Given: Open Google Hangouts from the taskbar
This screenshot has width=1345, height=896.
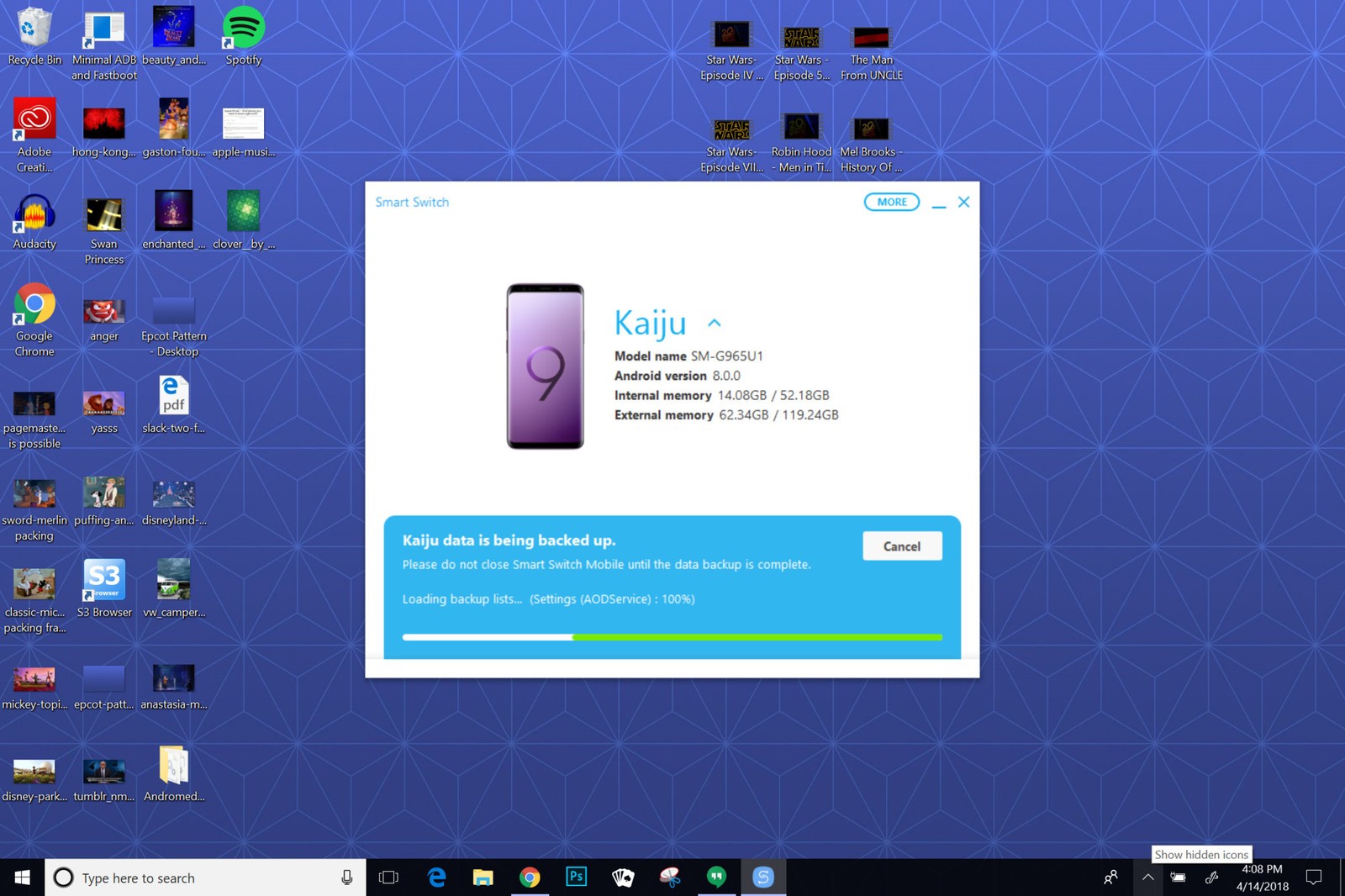Looking at the screenshot, I should 716,877.
